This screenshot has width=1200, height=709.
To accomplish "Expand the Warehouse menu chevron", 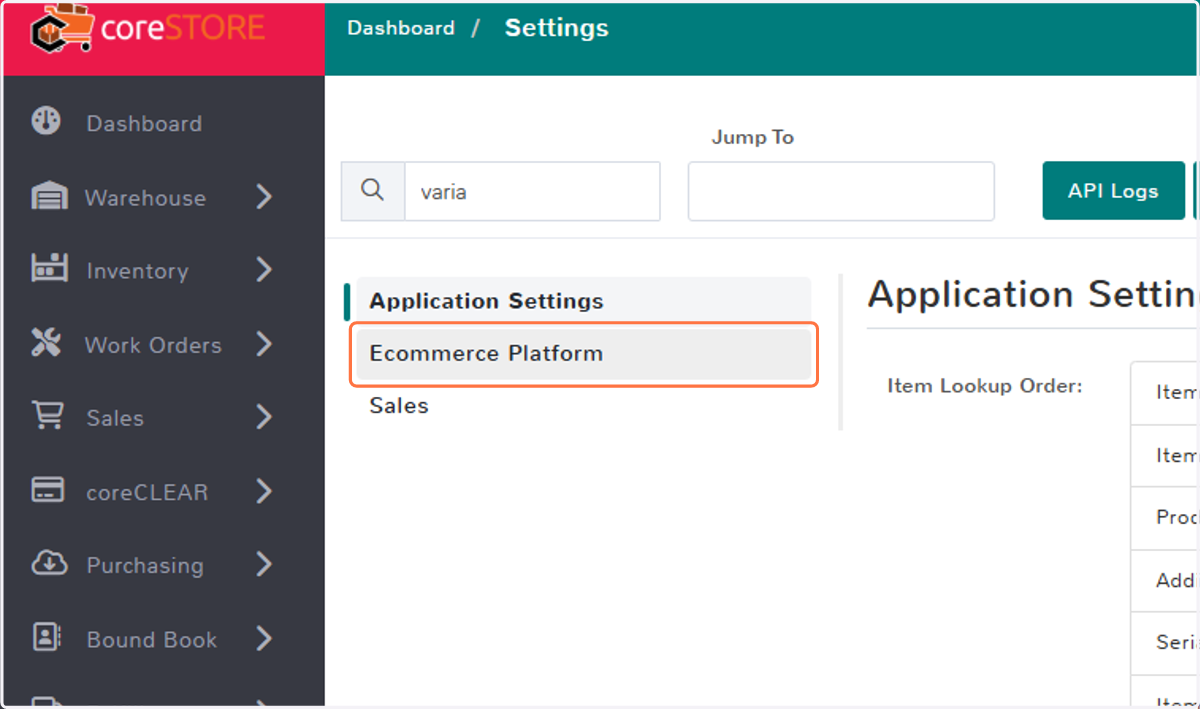I will click(x=264, y=197).
